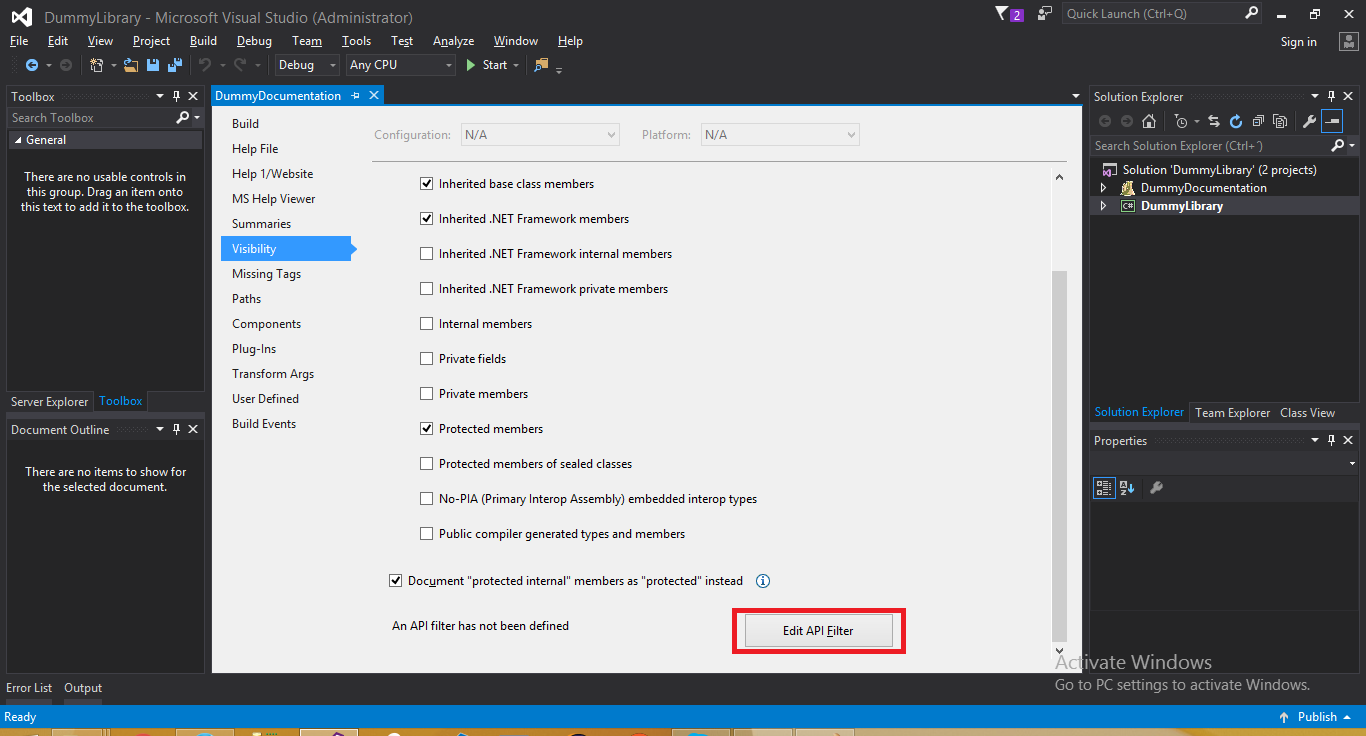Screen dimensions: 1366x736
Task: Expand the DummyLibrary project node
Action: coord(1104,206)
